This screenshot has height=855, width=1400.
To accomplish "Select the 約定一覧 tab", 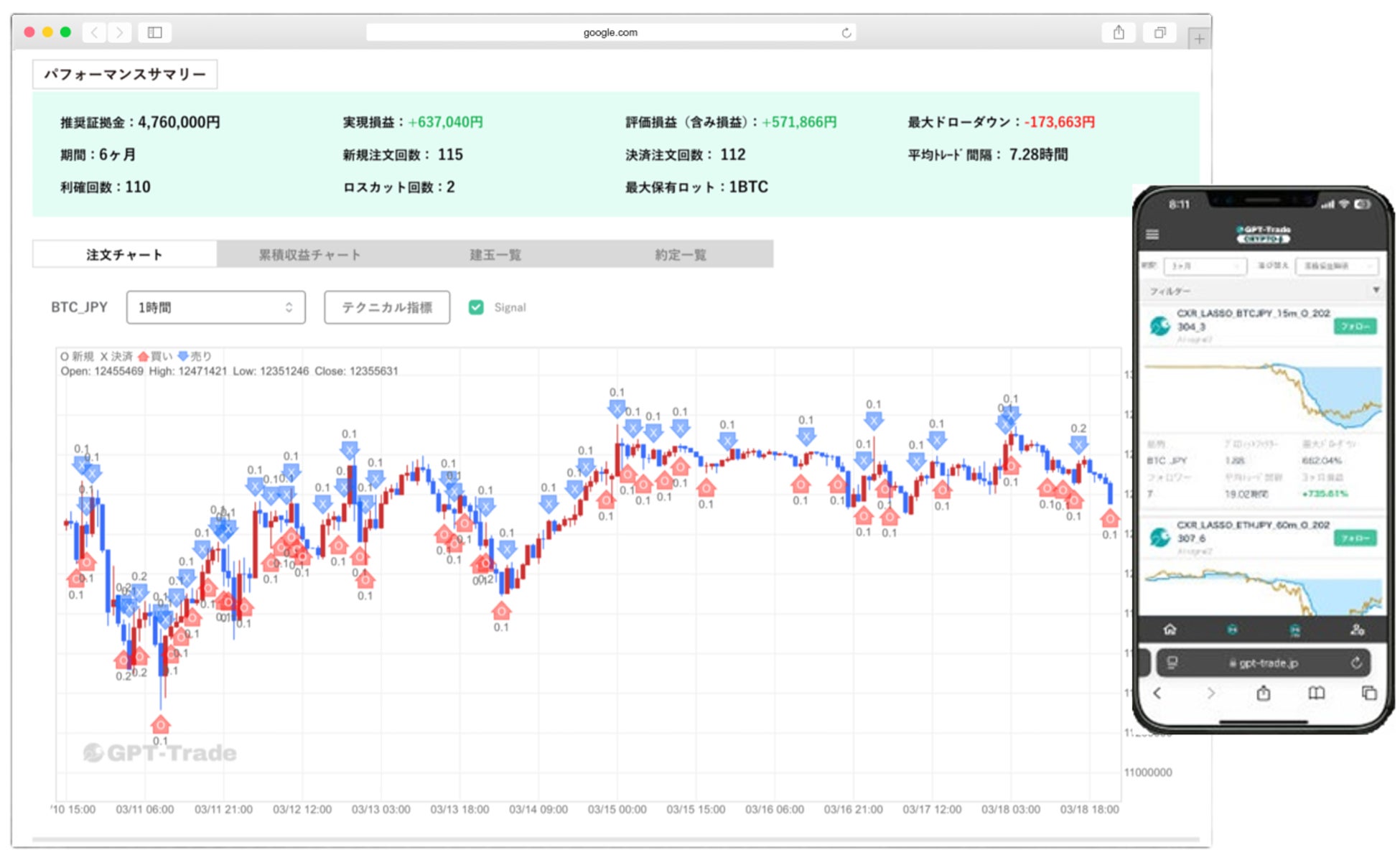I will [x=680, y=255].
